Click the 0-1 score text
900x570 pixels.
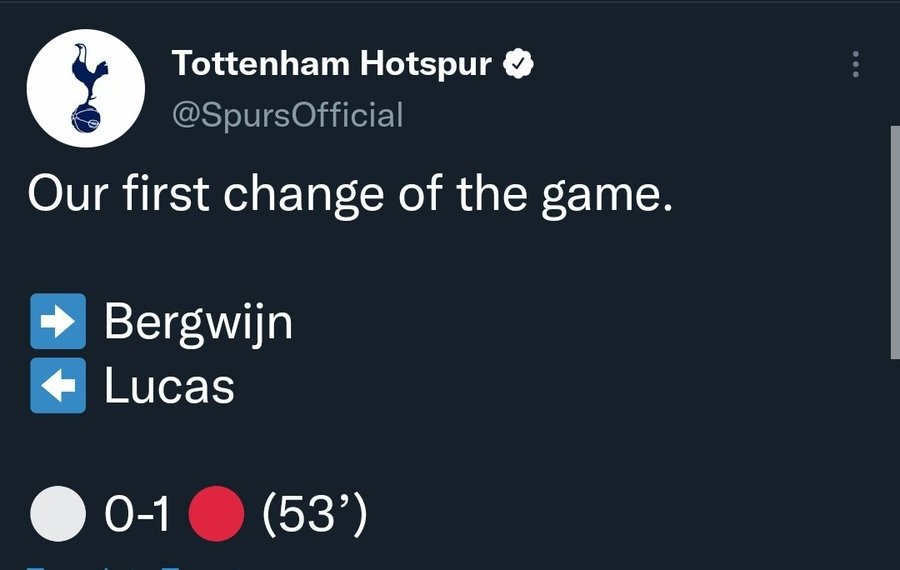[137, 514]
